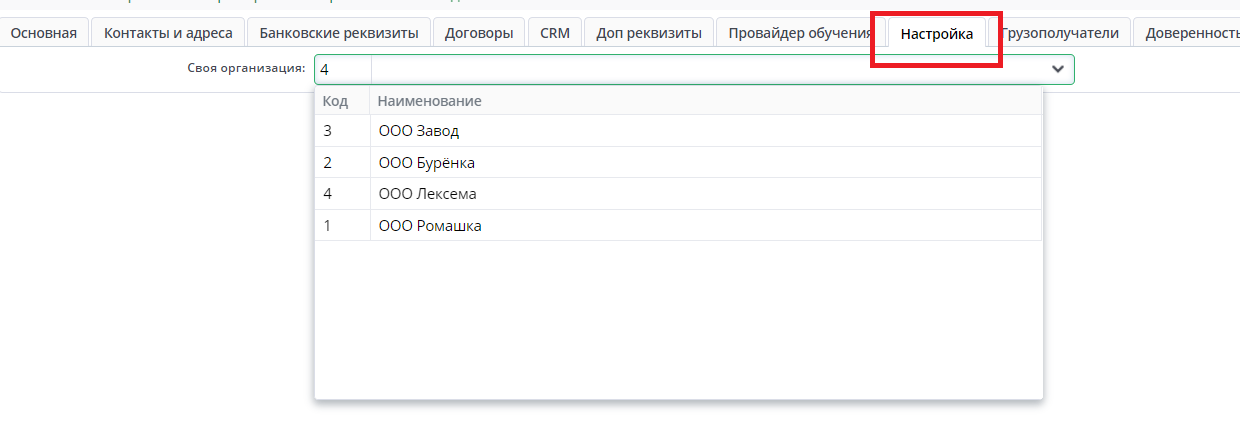1240x433 pixels.
Task: Select ООО Завод from the list
Action: [419, 131]
